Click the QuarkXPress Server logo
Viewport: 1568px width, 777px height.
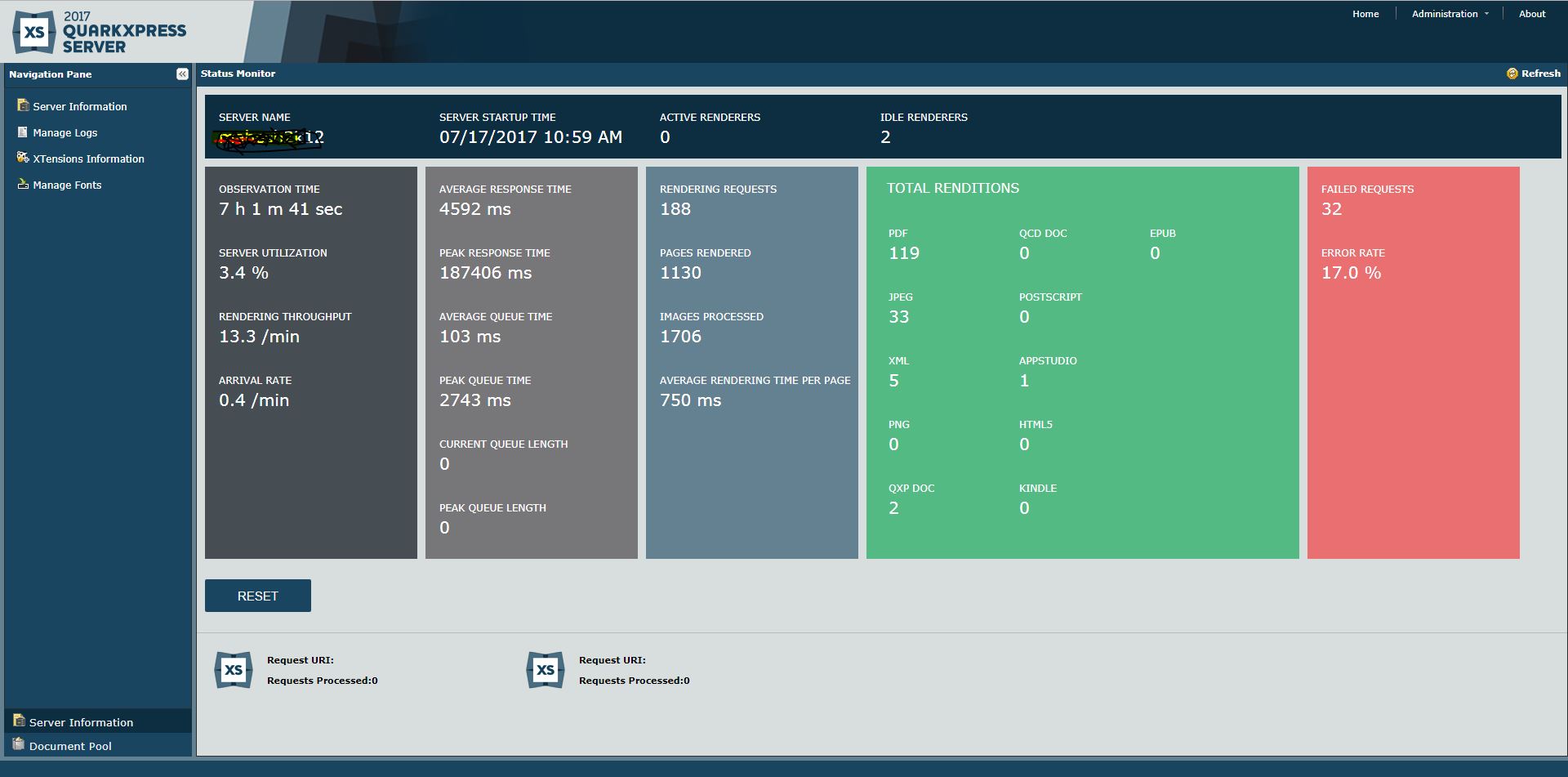pyautogui.click(x=100, y=33)
